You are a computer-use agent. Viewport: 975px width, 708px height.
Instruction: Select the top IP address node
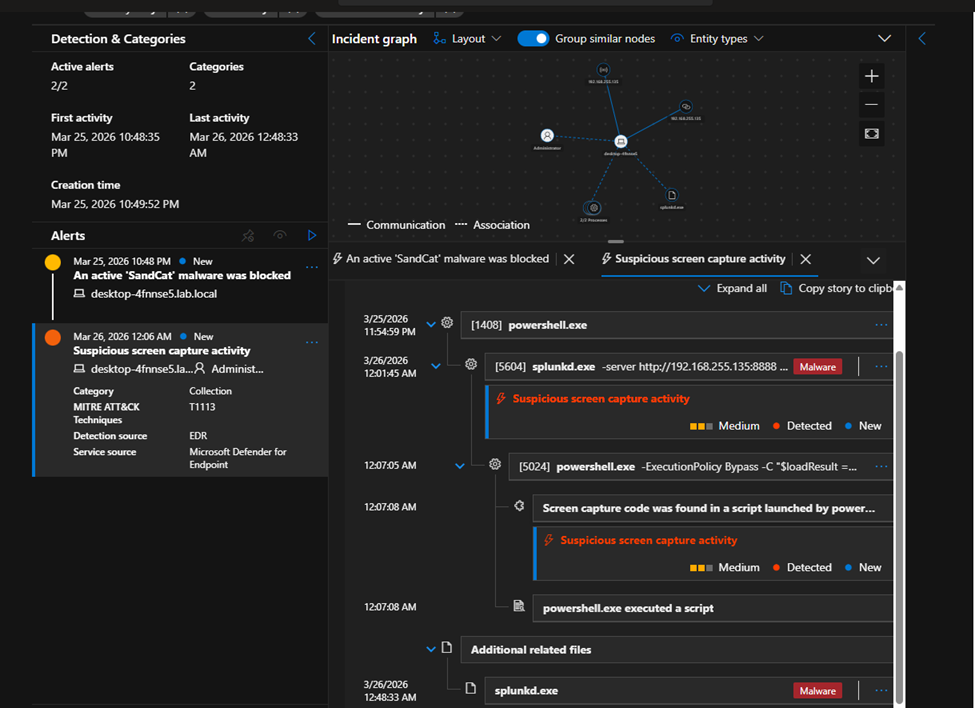click(x=603, y=70)
